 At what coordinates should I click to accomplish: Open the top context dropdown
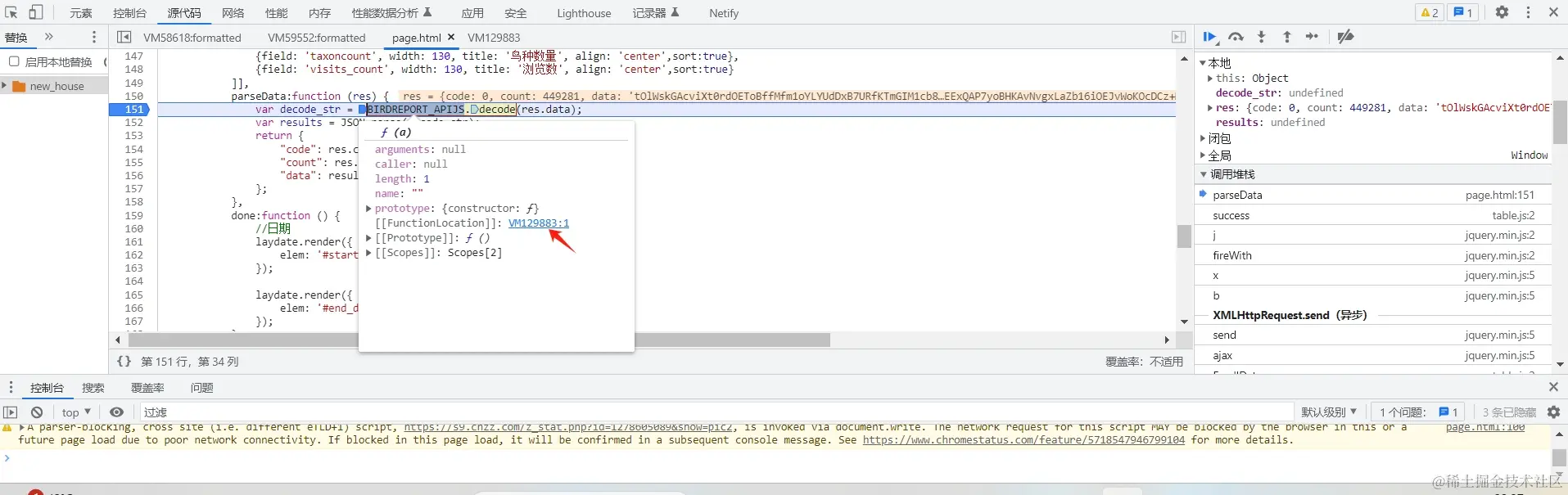point(75,412)
